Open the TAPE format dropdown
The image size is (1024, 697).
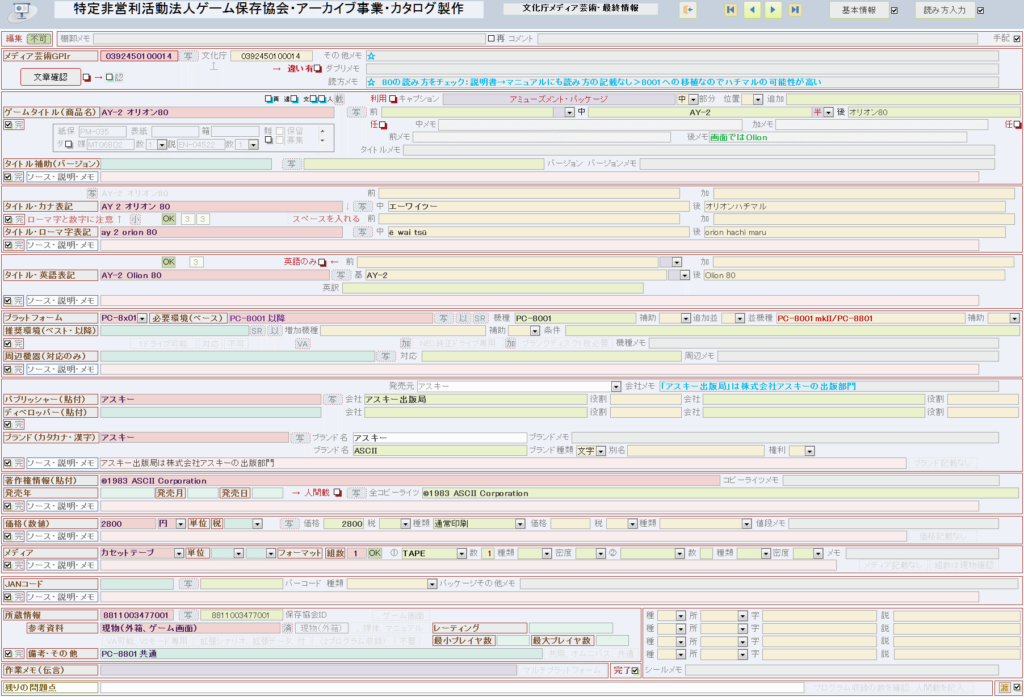click(x=461, y=553)
